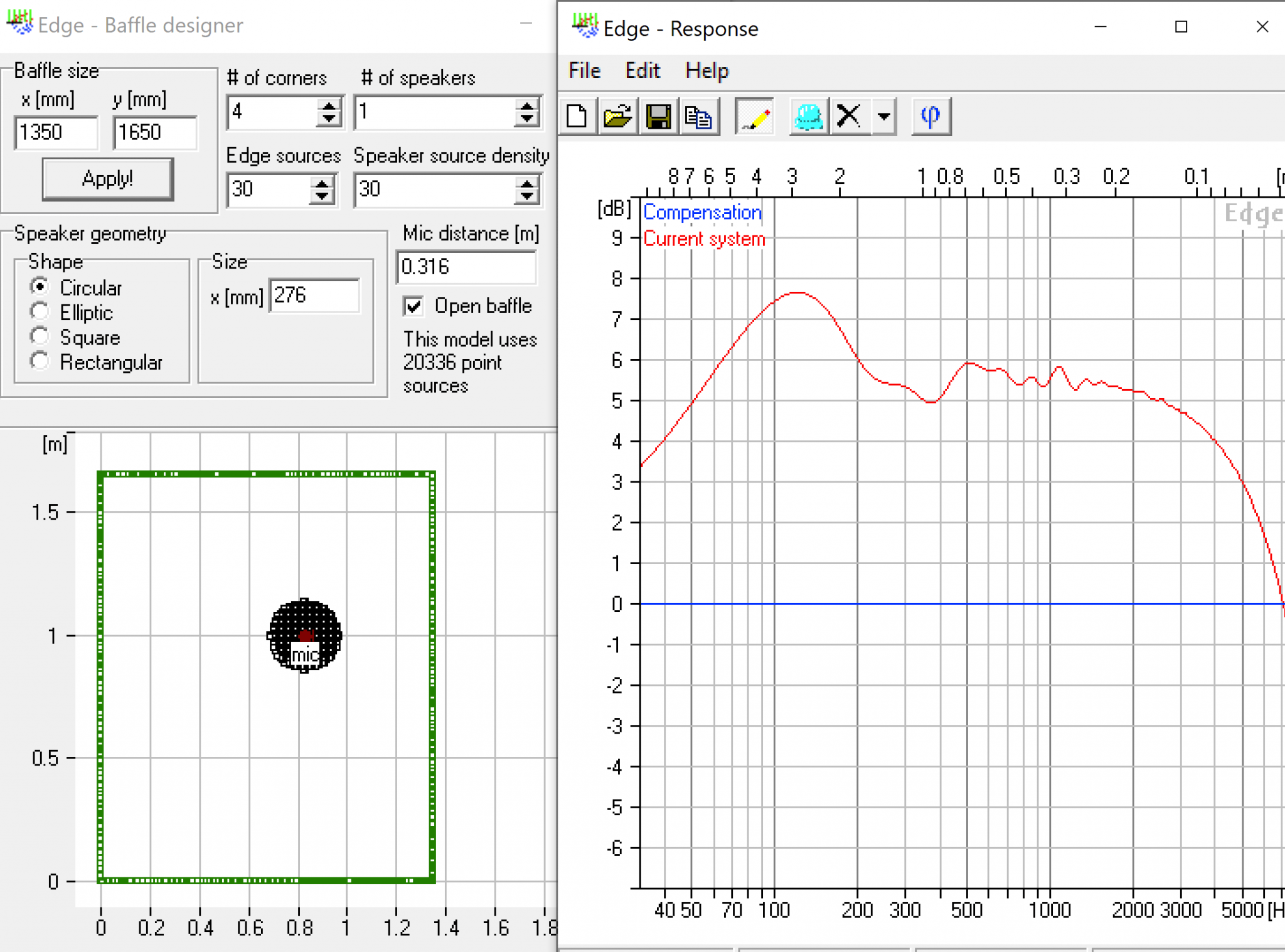Open the Edit menu

pyautogui.click(x=642, y=70)
